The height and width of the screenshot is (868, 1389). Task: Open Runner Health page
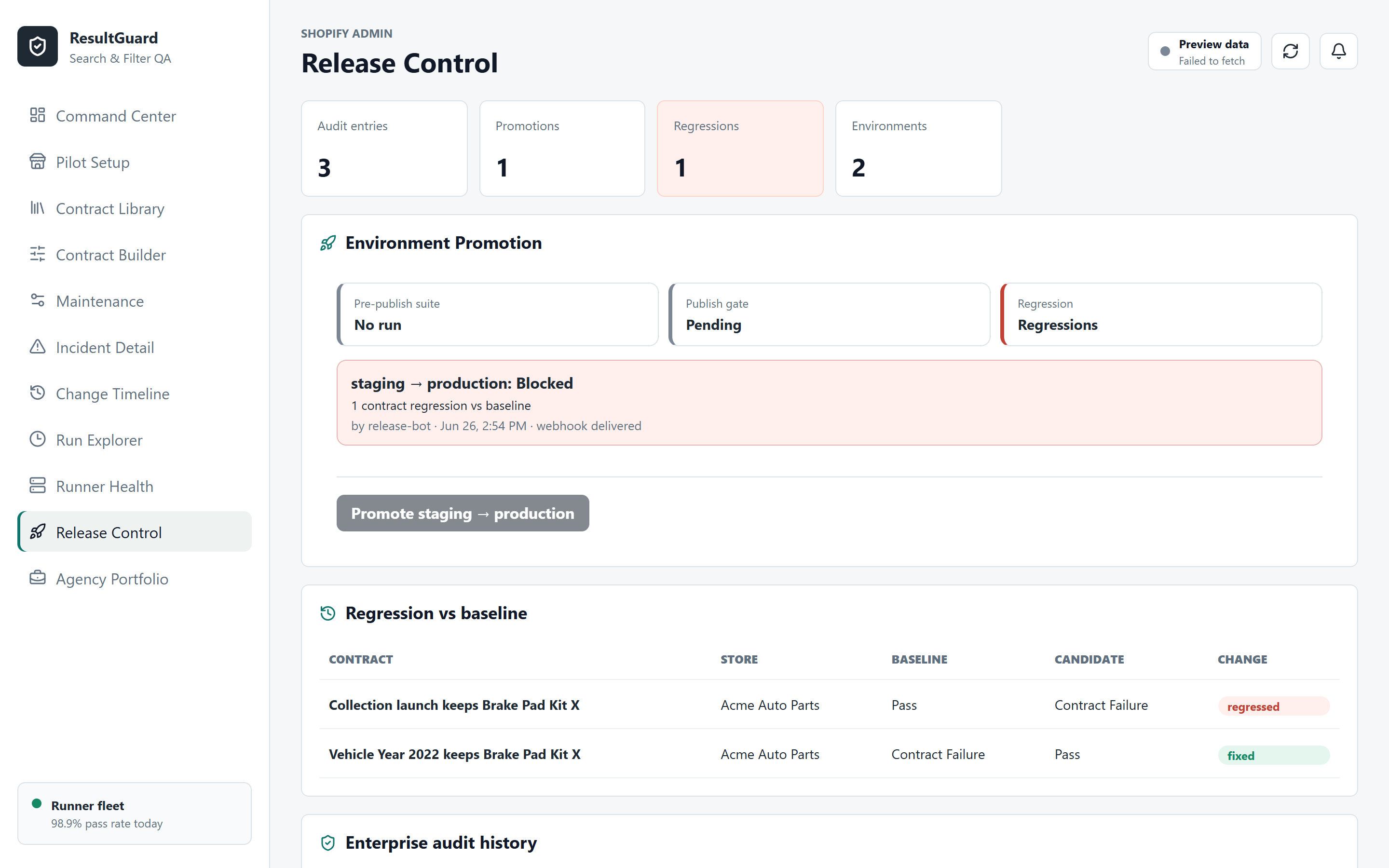point(135,486)
